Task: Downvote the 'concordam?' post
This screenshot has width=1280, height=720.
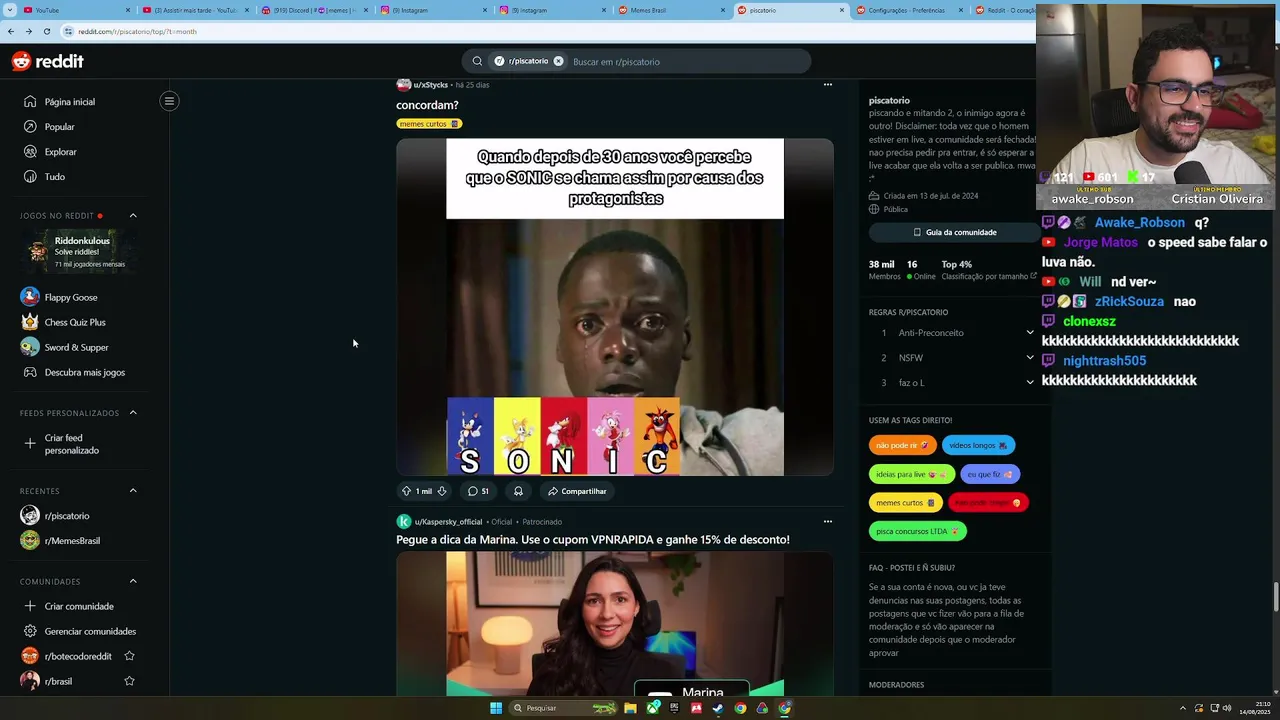Action: pos(442,491)
